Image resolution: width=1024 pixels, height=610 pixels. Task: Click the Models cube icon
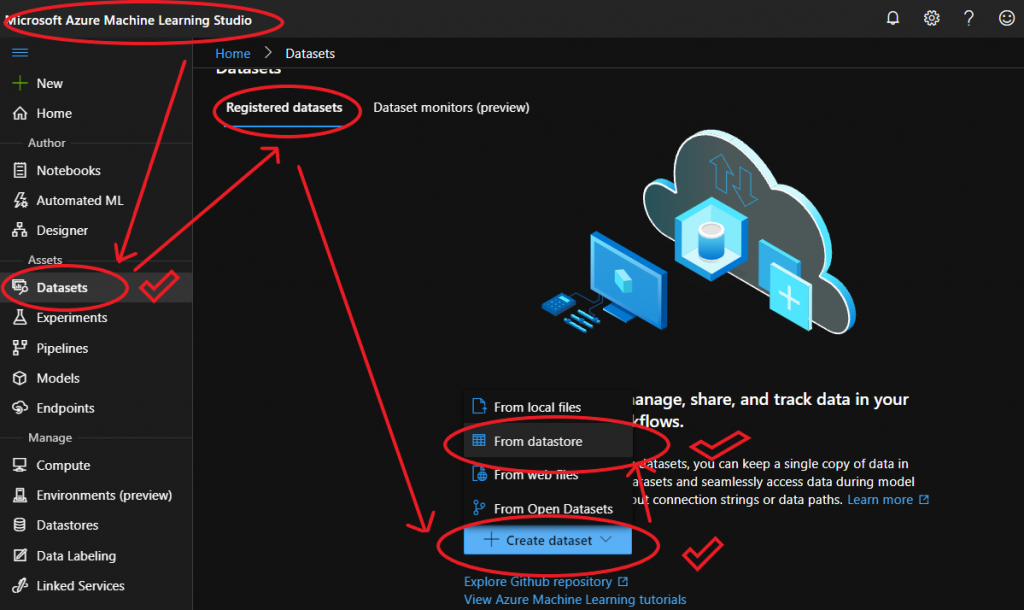point(20,378)
